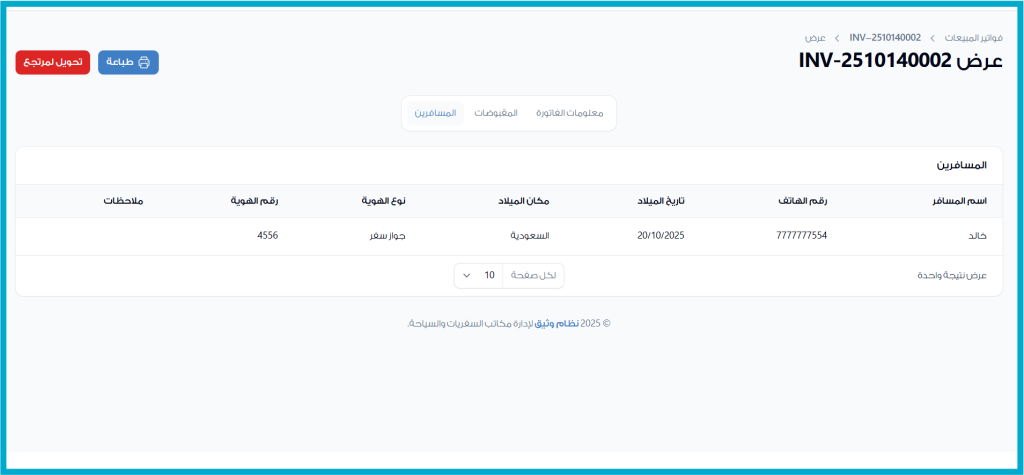The height and width of the screenshot is (475, 1024).
Task: Click the chevron arrow on the page-size selector
Action: click(x=467, y=275)
